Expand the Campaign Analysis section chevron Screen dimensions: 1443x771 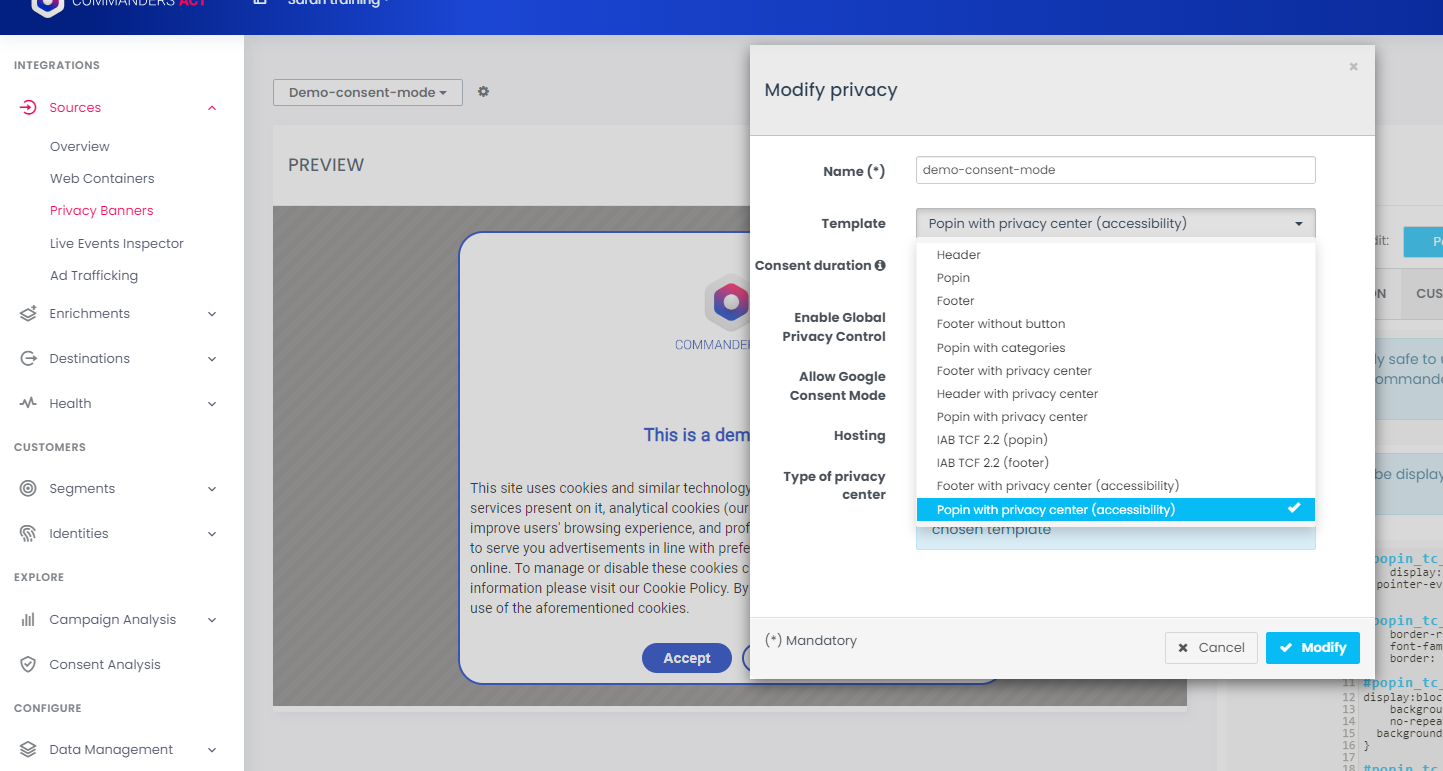212,620
